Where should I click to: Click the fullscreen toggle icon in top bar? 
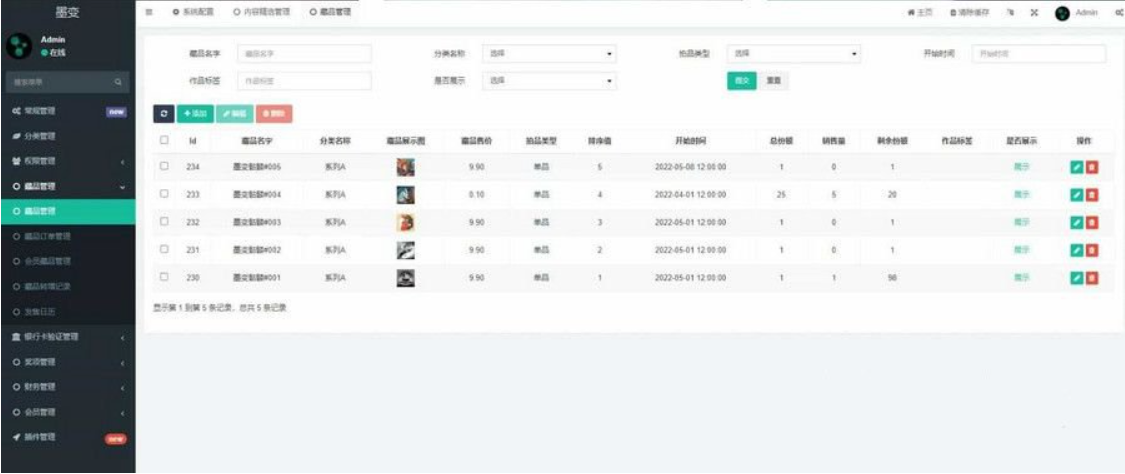point(1034,13)
